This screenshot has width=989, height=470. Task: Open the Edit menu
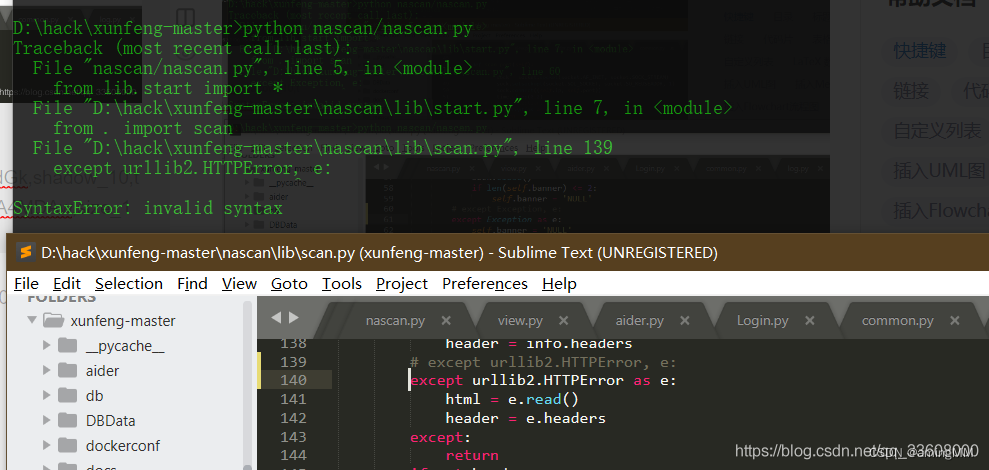66,284
